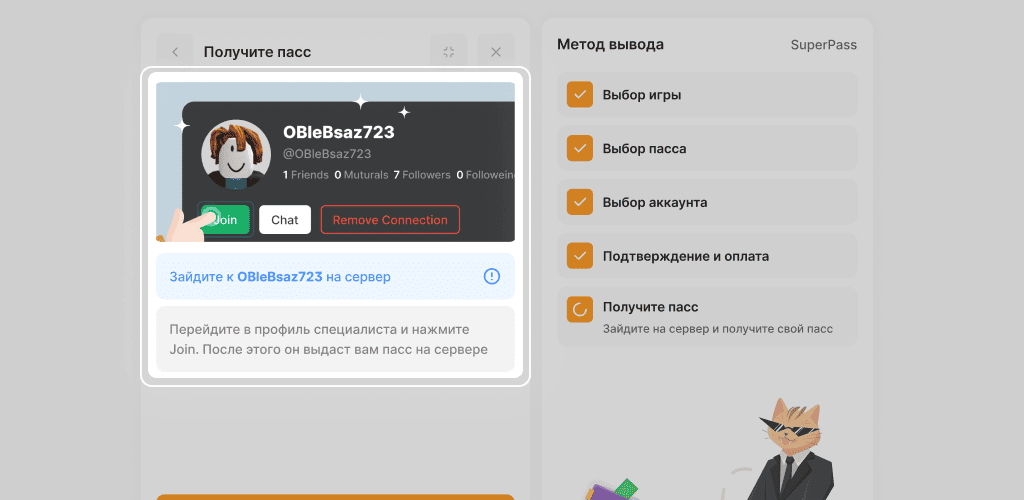Click the Получите пасс loading spinner icon

pyautogui.click(x=580, y=310)
